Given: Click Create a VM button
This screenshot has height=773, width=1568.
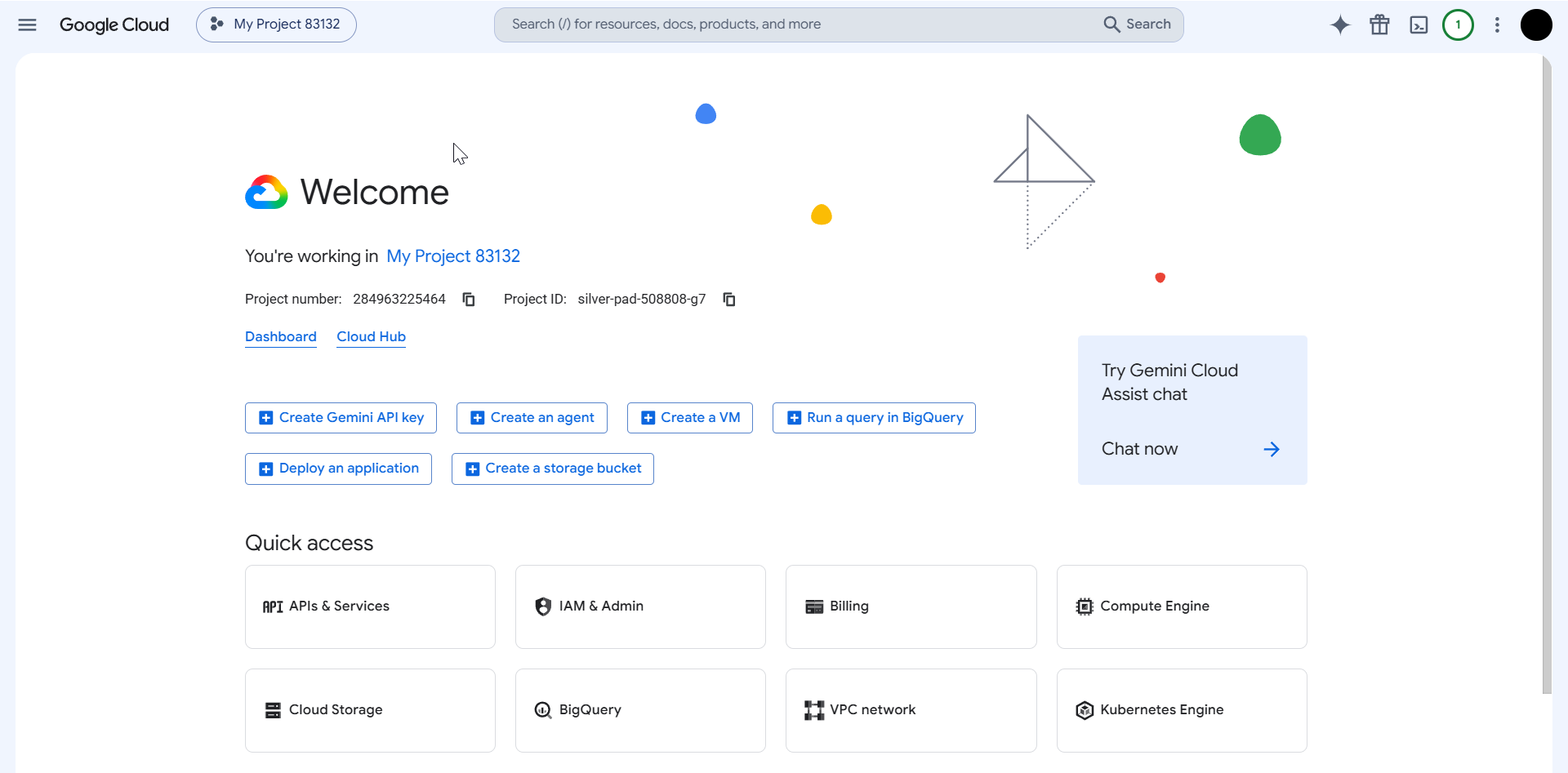Looking at the screenshot, I should (x=690, y=418).
